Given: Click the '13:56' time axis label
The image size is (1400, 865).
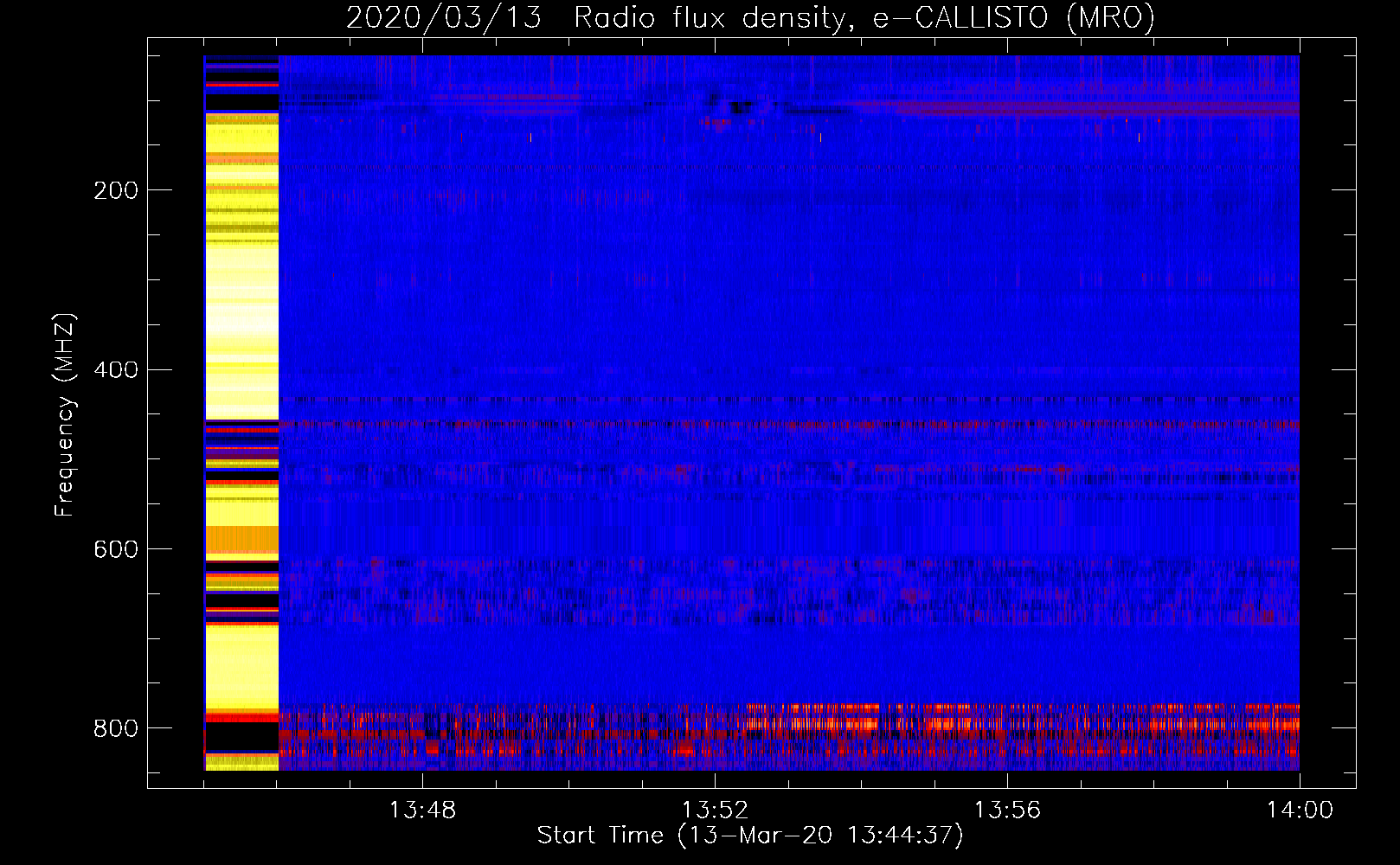Looking at the screenshot, I should pos(1007,811).
